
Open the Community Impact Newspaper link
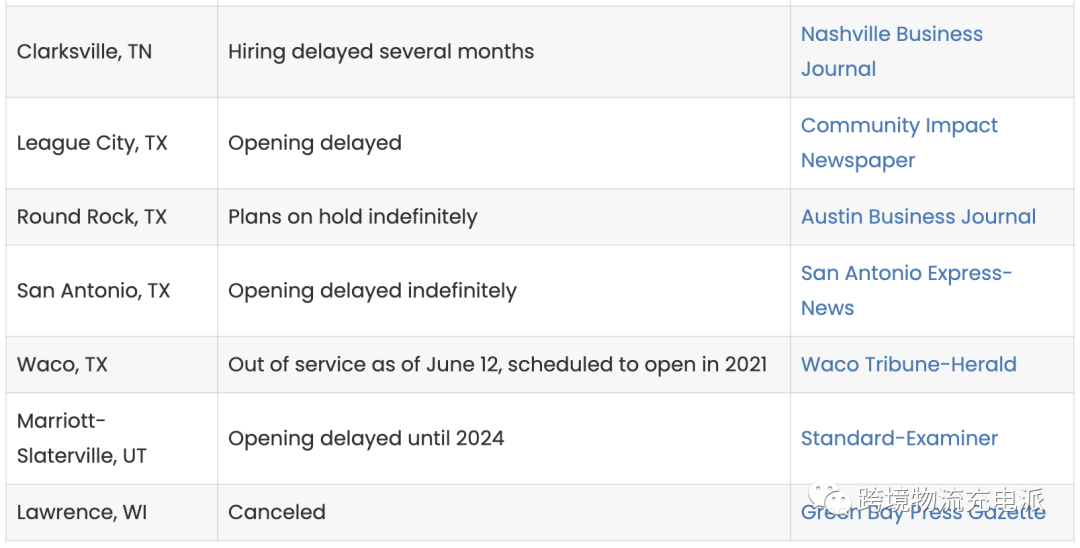(x=899, y=143)
